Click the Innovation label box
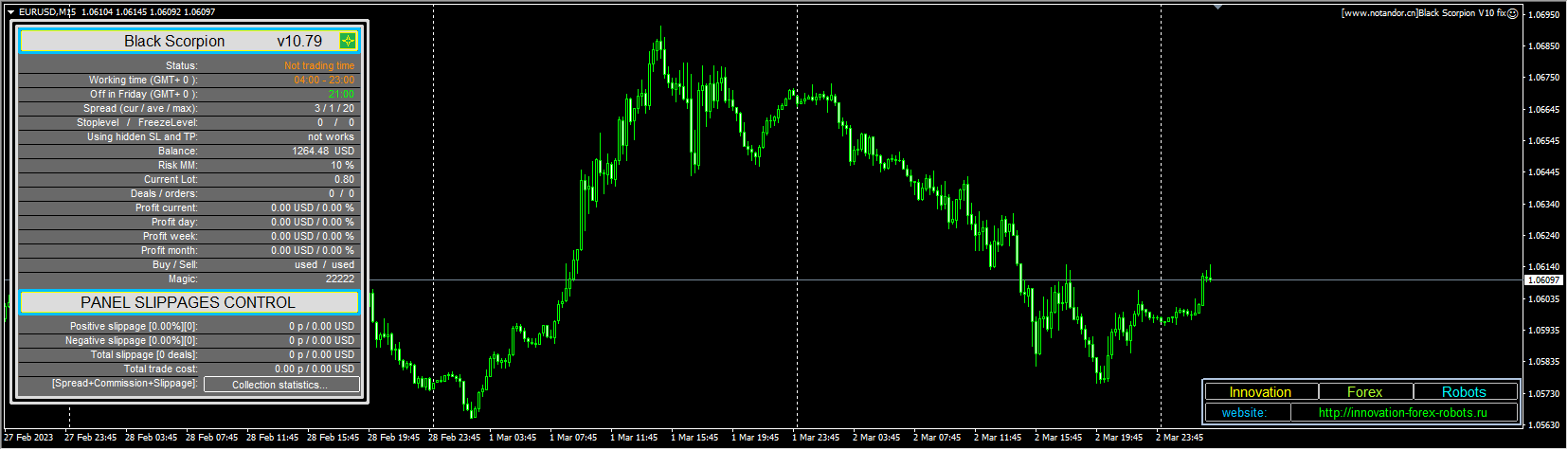 pyautogui.click(x=1260, y=392)
